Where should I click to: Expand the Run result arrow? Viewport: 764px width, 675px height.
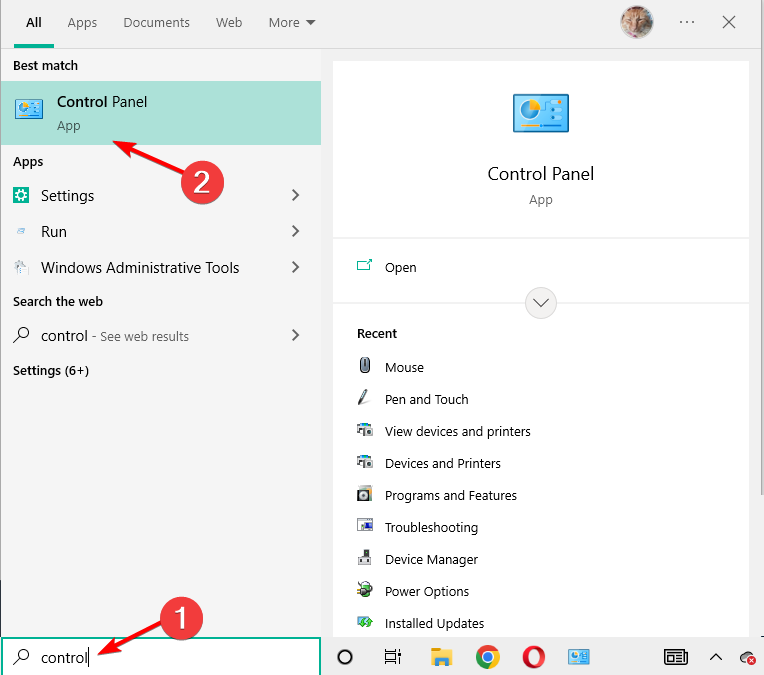pos(295,231)
